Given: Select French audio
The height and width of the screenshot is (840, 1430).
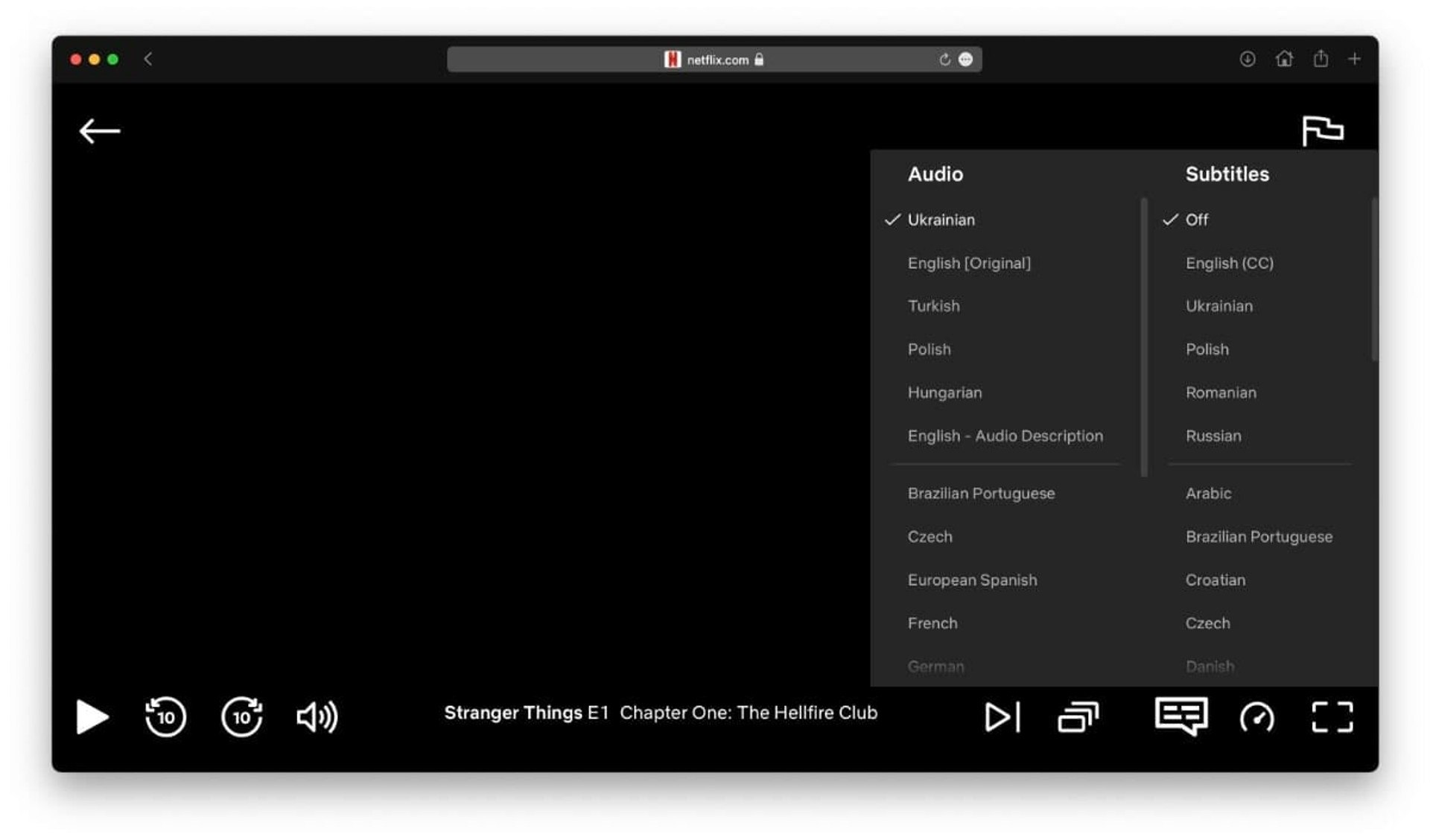Looking at the screenshot, I should 932,623.
